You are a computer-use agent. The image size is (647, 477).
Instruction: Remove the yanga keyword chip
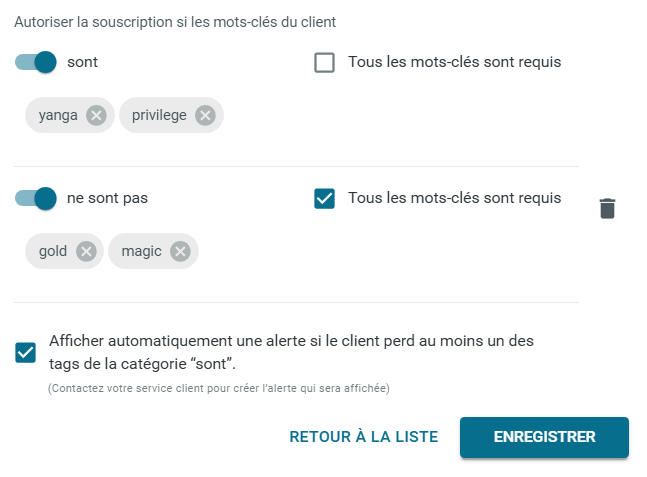point(96,115)
